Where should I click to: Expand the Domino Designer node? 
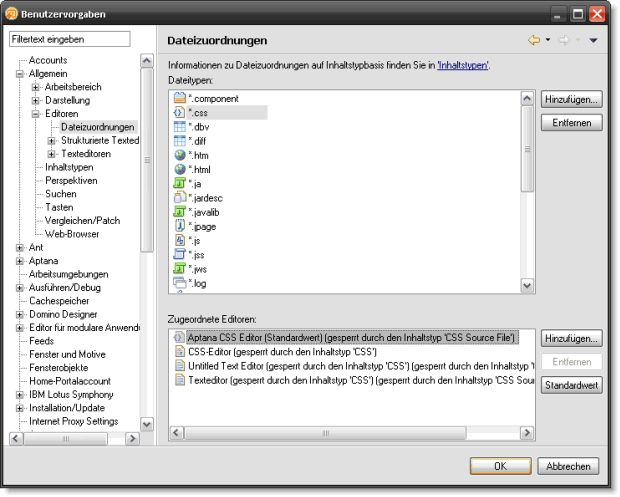coord(19,315)
